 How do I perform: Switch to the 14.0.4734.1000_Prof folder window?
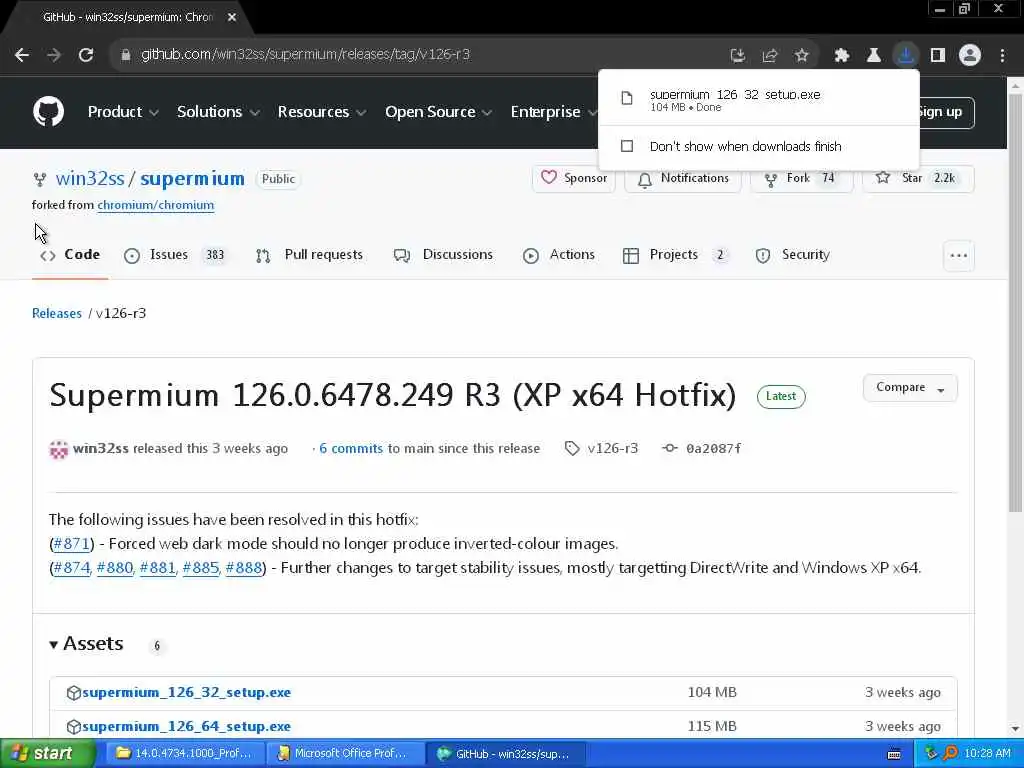point(186,754)
